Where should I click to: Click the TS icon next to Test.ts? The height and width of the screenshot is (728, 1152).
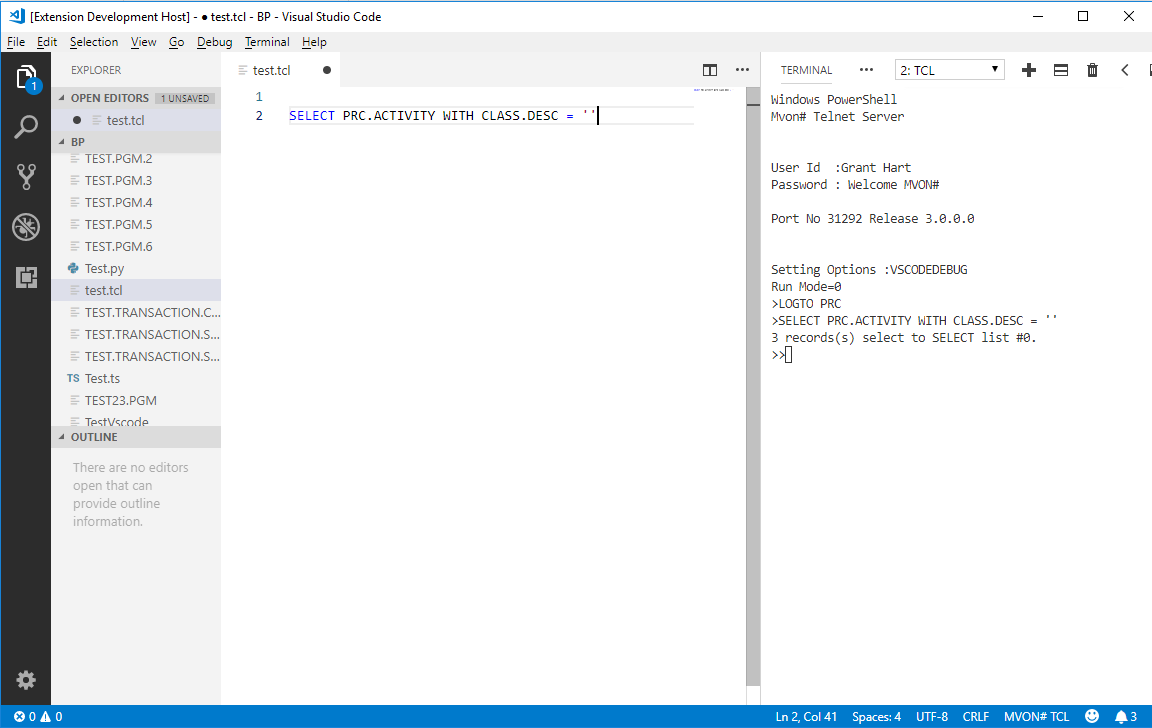(73, 378)
